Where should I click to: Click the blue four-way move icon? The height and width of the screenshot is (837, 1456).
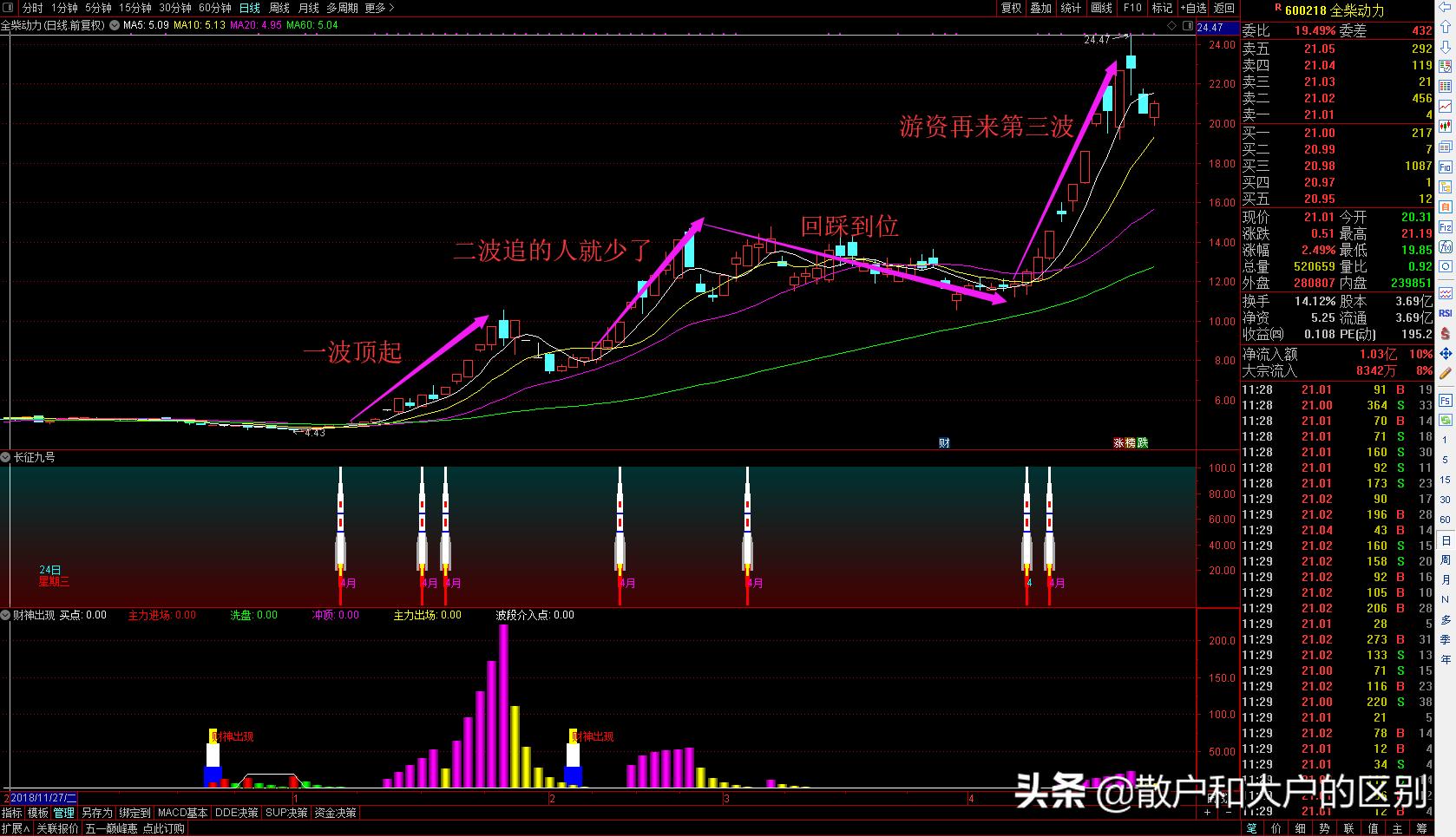(1446, 354)
